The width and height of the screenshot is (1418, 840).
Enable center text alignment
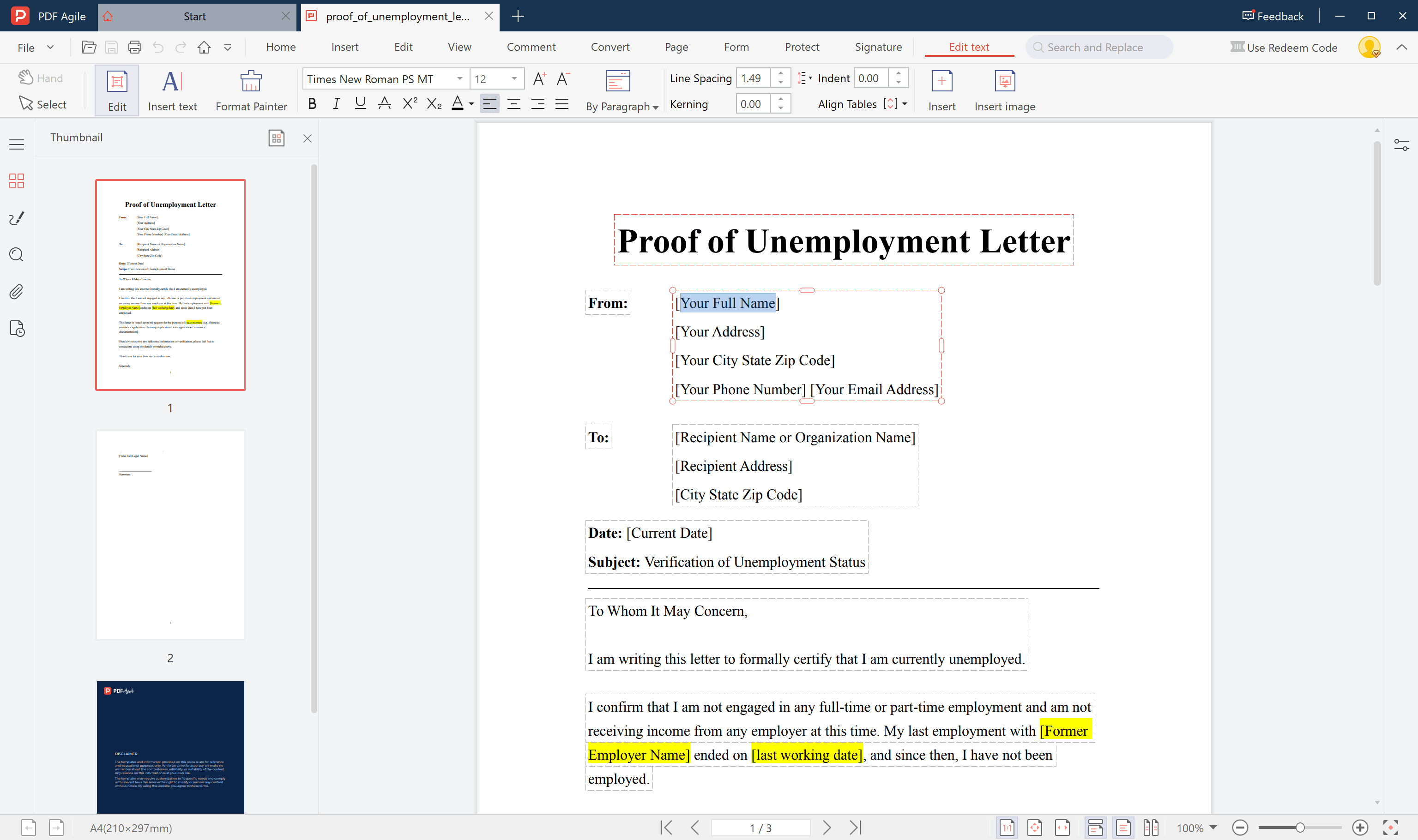click(513, 103)
